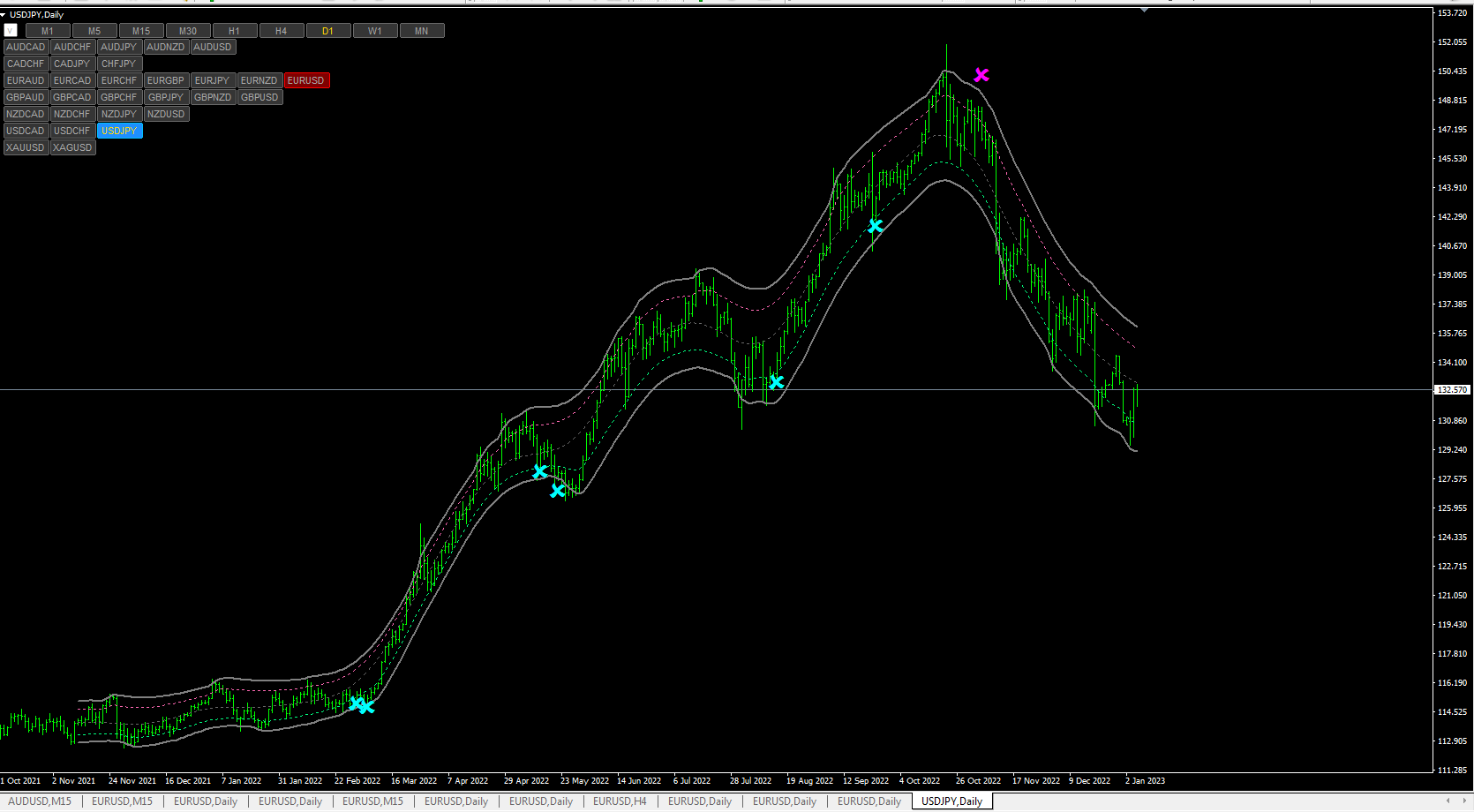Select the red EURUSD button
The width and height of the screenshot is (1474, 812).
coord(306,80)
